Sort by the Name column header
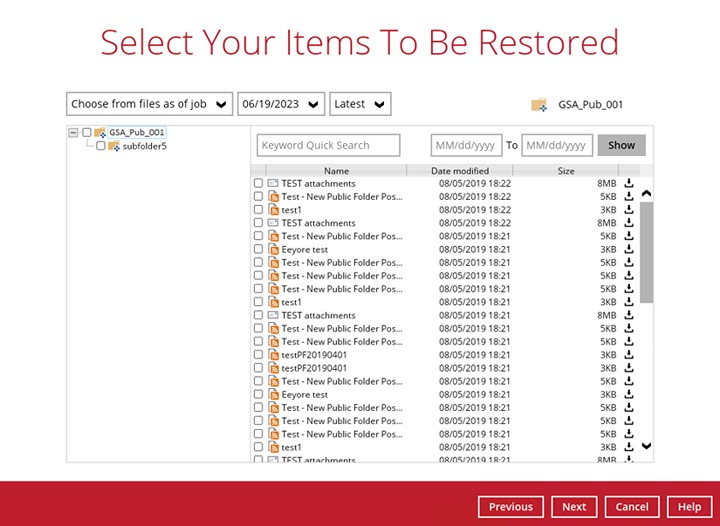720x526 pixels. click(x=336, y=171)
